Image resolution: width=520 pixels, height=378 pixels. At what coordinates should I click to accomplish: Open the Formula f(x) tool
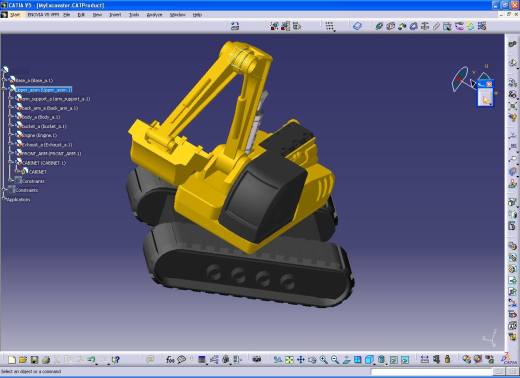tap(170, 360)
